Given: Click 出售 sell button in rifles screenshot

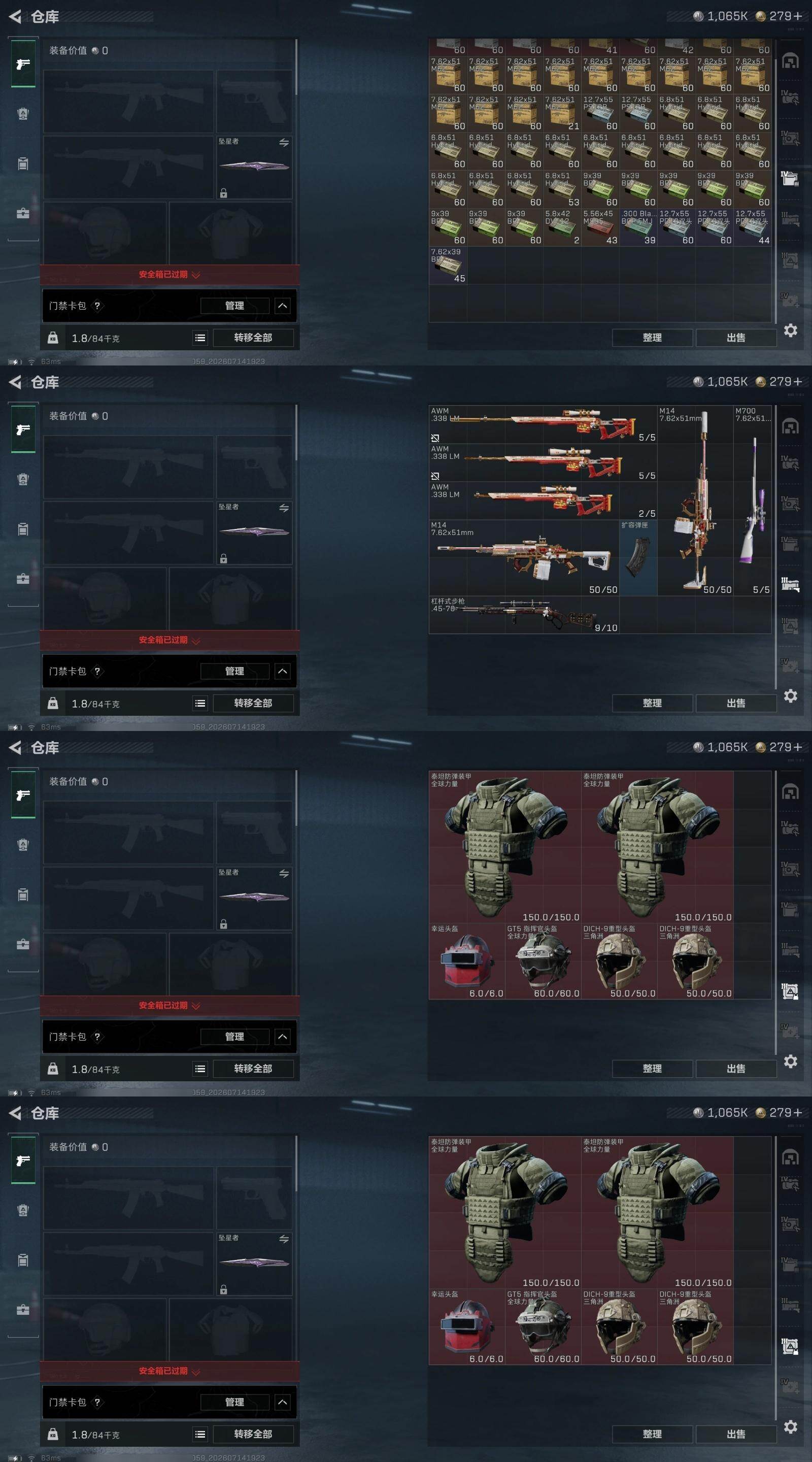Looking at the screenshot, I should [x=736, y=703].
